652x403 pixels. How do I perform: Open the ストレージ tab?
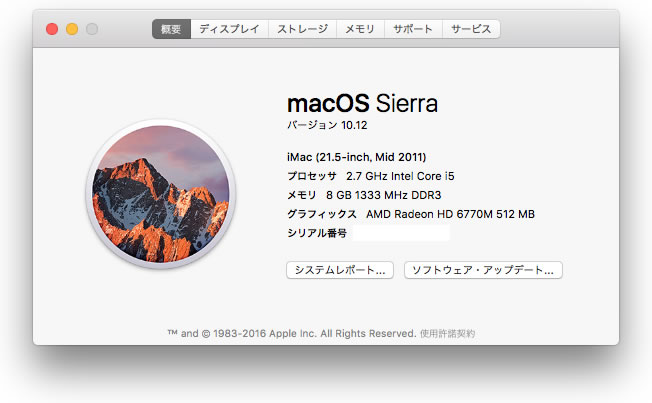click(x=302, y=29)
